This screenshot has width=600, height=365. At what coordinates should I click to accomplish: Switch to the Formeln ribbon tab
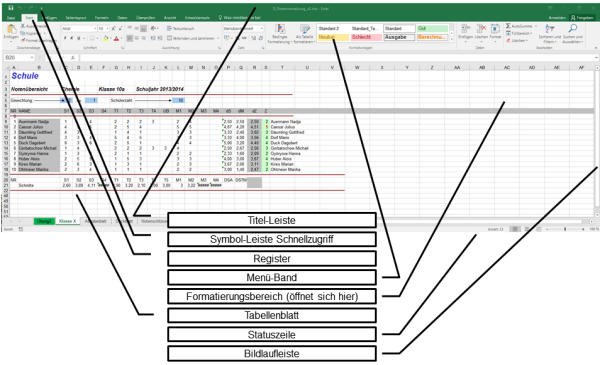point(102,18)
